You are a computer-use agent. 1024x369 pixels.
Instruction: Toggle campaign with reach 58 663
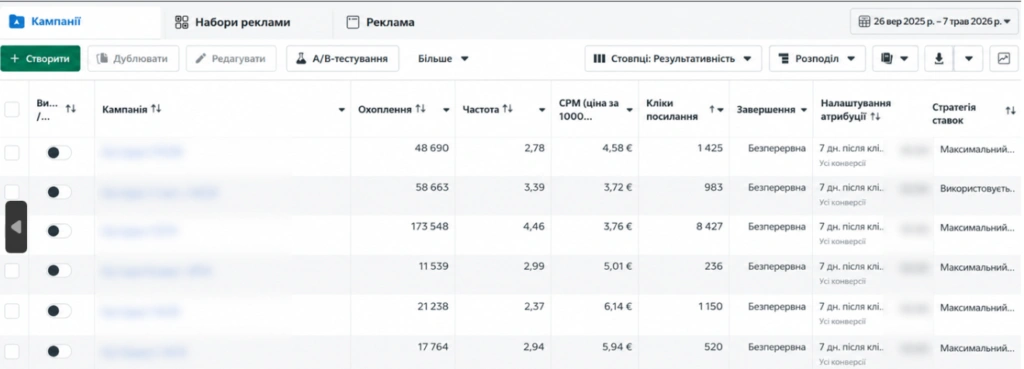pos(59,192)
